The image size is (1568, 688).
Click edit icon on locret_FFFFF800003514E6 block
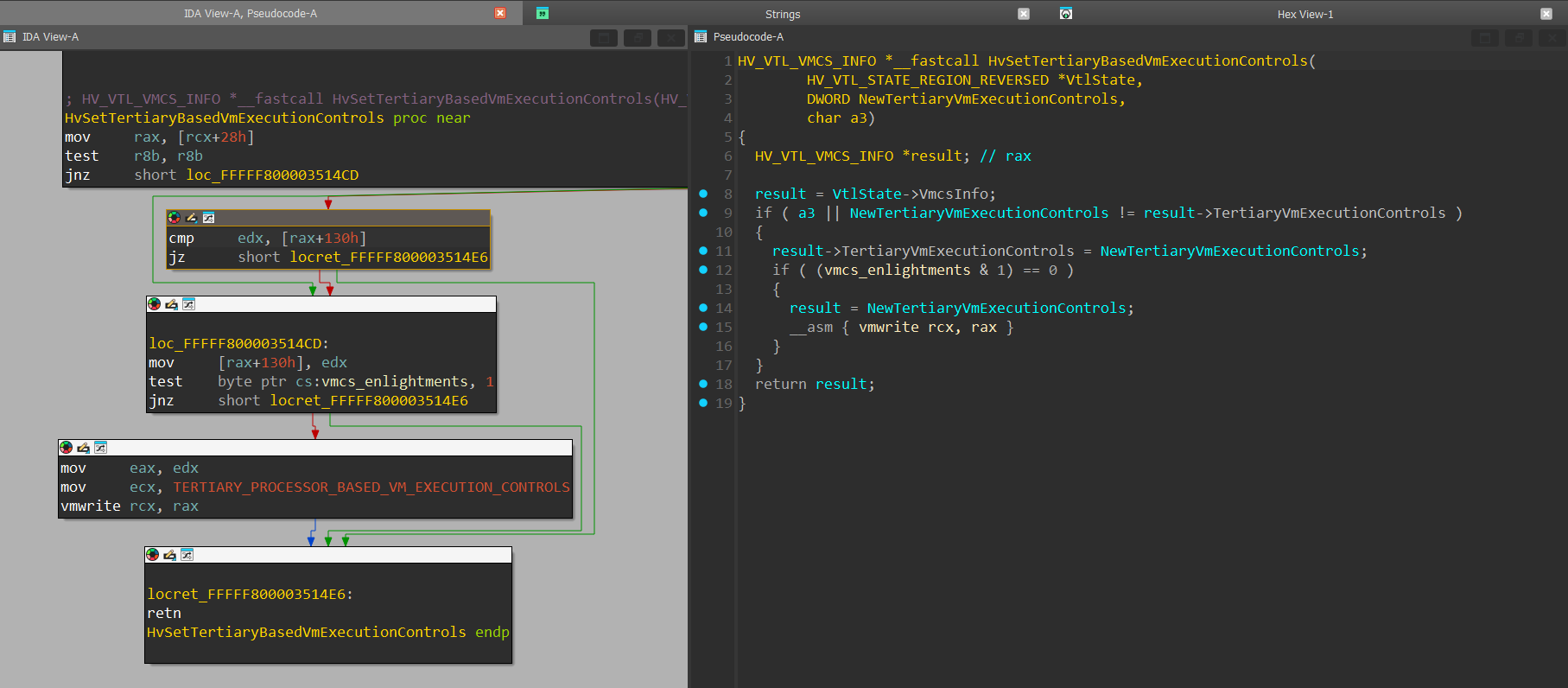pyautogui.click(x=170, y=555)
